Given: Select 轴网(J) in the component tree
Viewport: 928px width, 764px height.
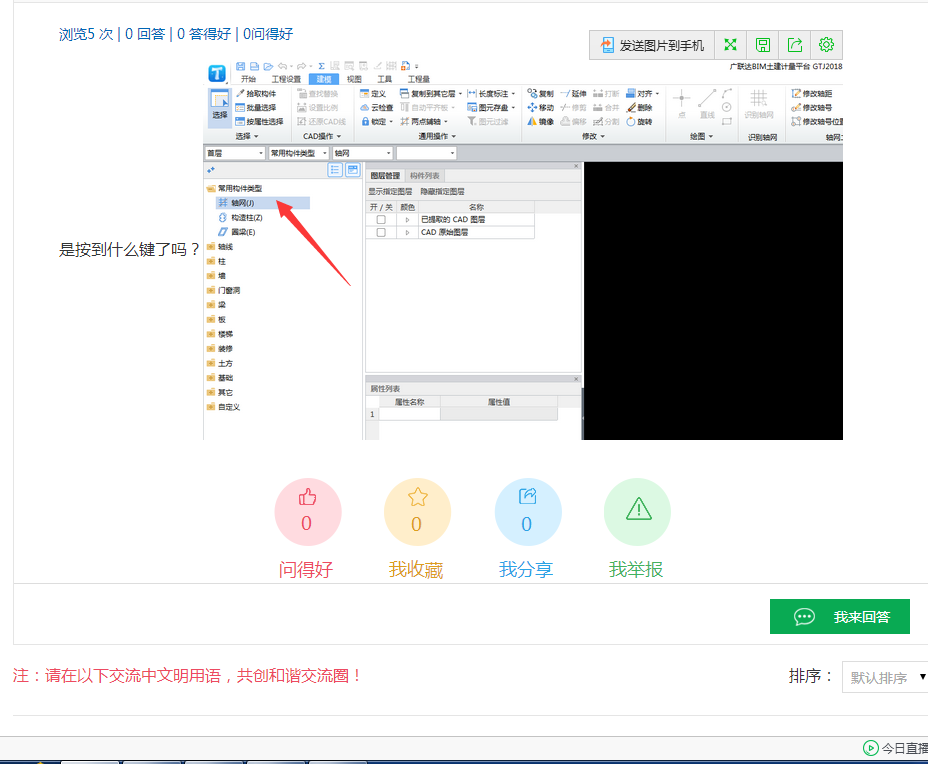Looking at the screenshot, I should (263, 203).
